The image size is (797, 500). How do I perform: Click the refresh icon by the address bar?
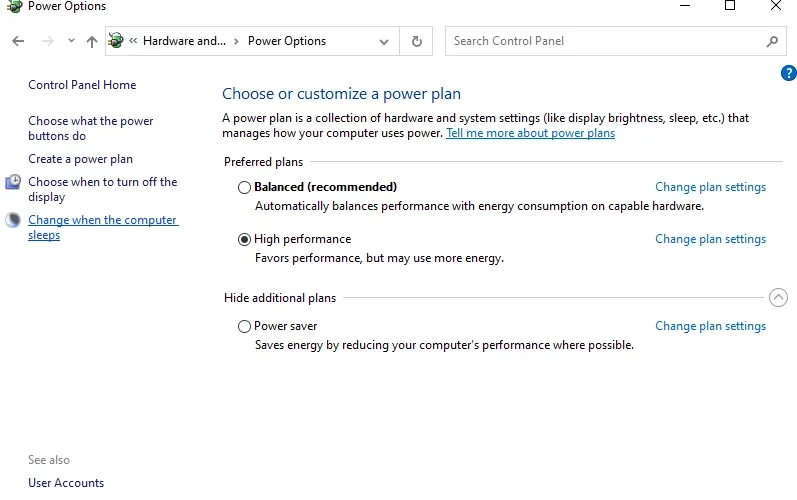pyautogui.click(x=417, y=41)
